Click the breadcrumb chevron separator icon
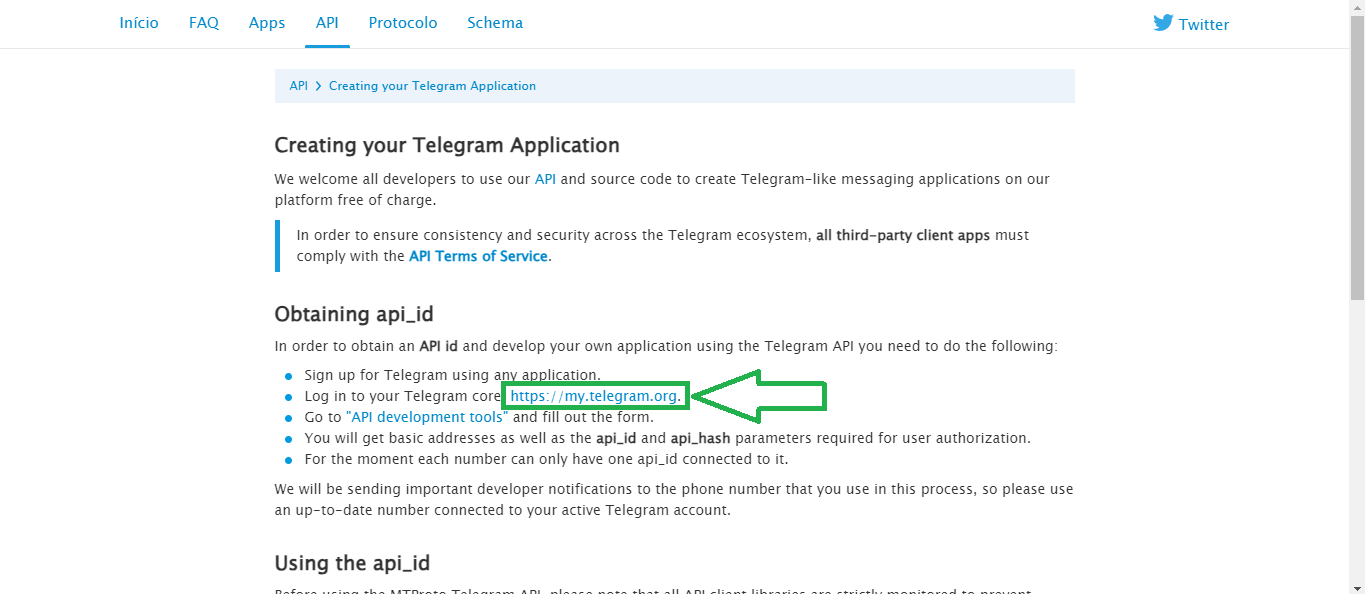 pyautogui.click(x=318, y=86)
